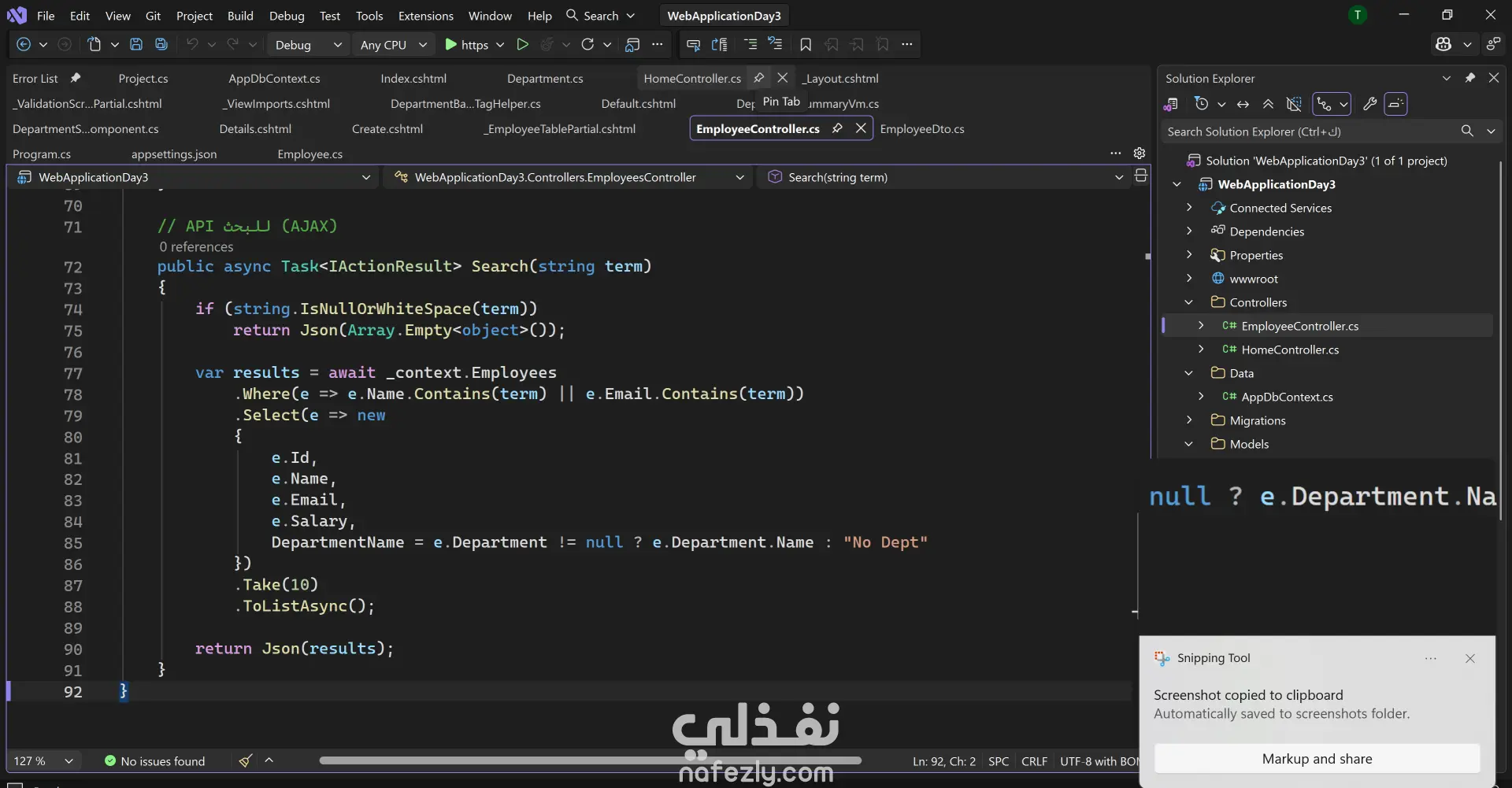Switch to the AppDbContext.cs tab
The height and width of the screenshot is (788, 1512).
click(274, 79)
